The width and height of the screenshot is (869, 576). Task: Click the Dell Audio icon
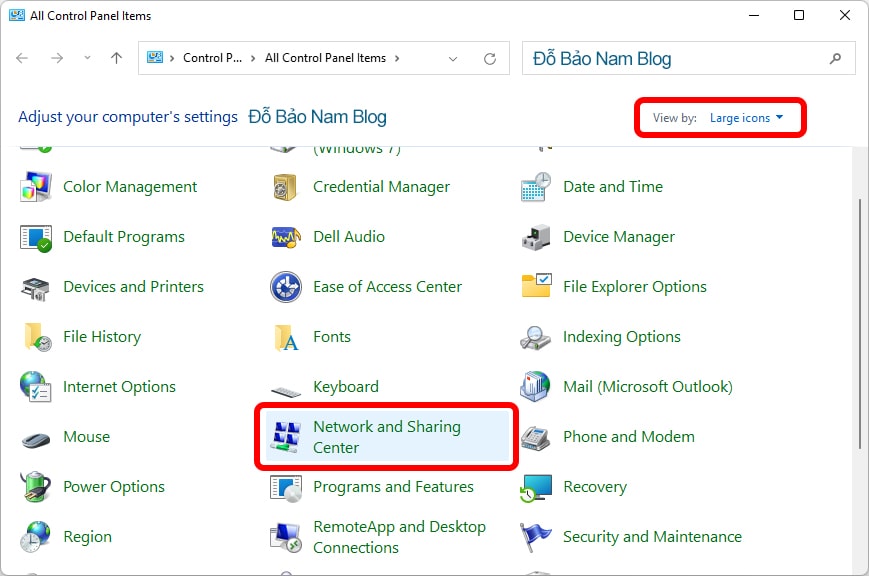286,237
